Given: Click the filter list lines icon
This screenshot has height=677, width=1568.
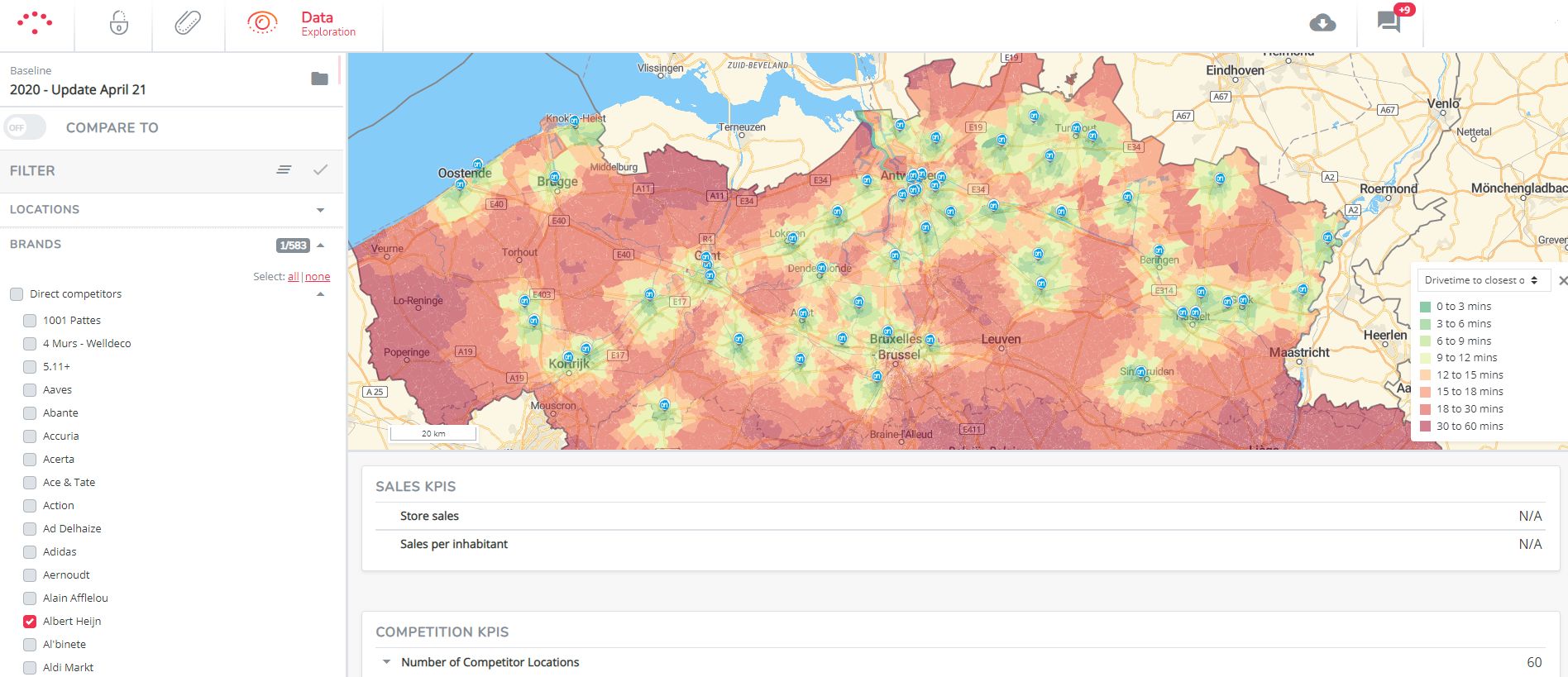Looking at the screenshot, I should click(x=284, y=170).
